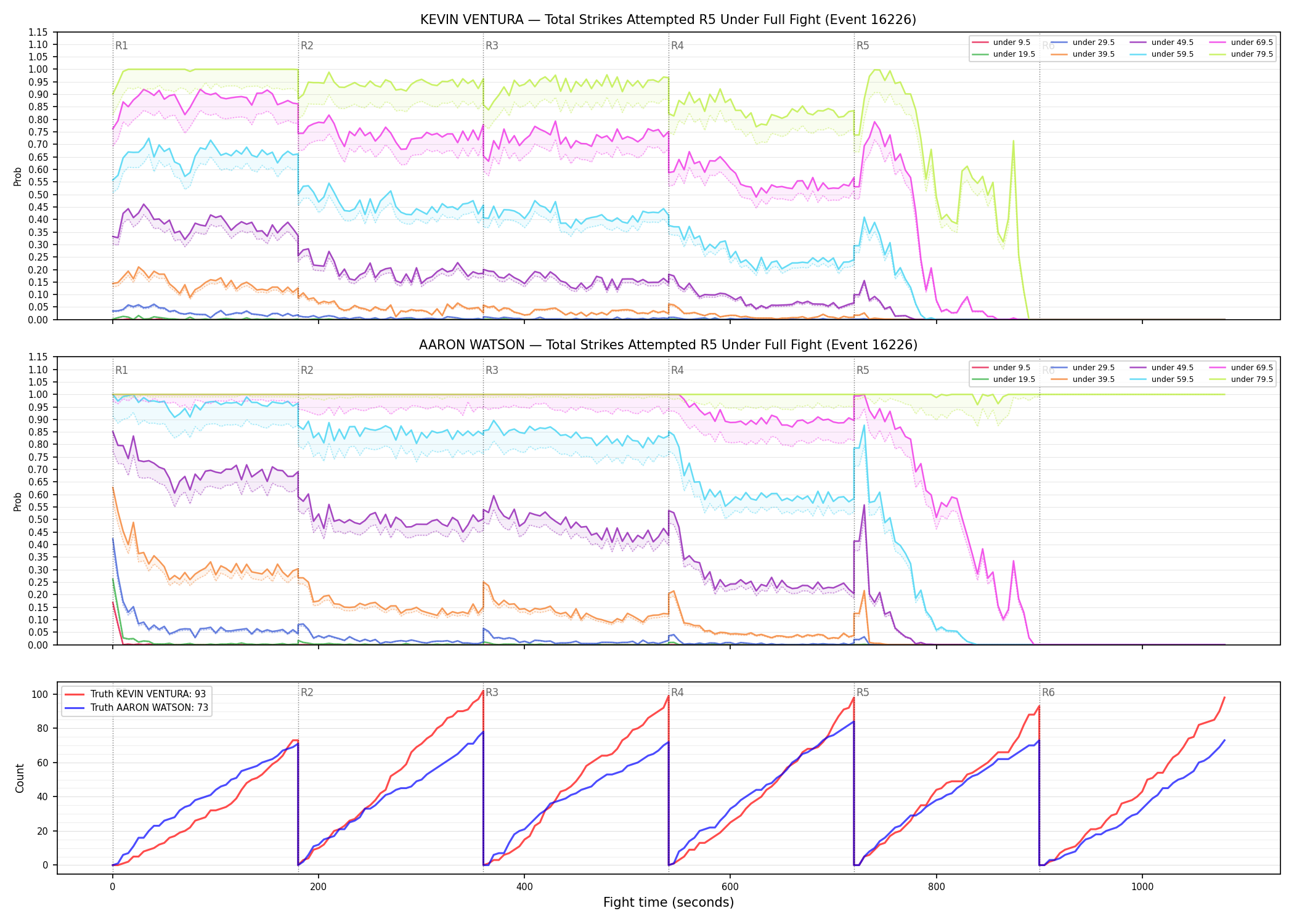Click 'Prob' y-axis label of Kevin Ventura chart
The width and height of the screenshot is (1294, 924).
[18, 177]
